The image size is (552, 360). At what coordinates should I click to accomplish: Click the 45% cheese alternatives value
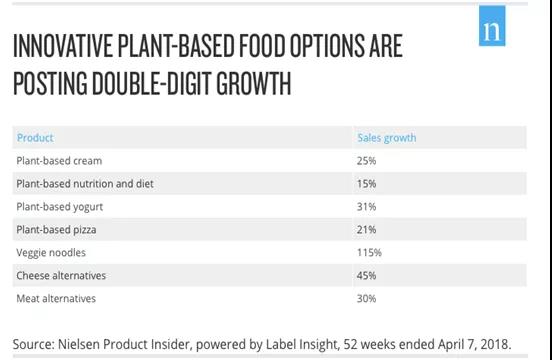coord(366,276)
